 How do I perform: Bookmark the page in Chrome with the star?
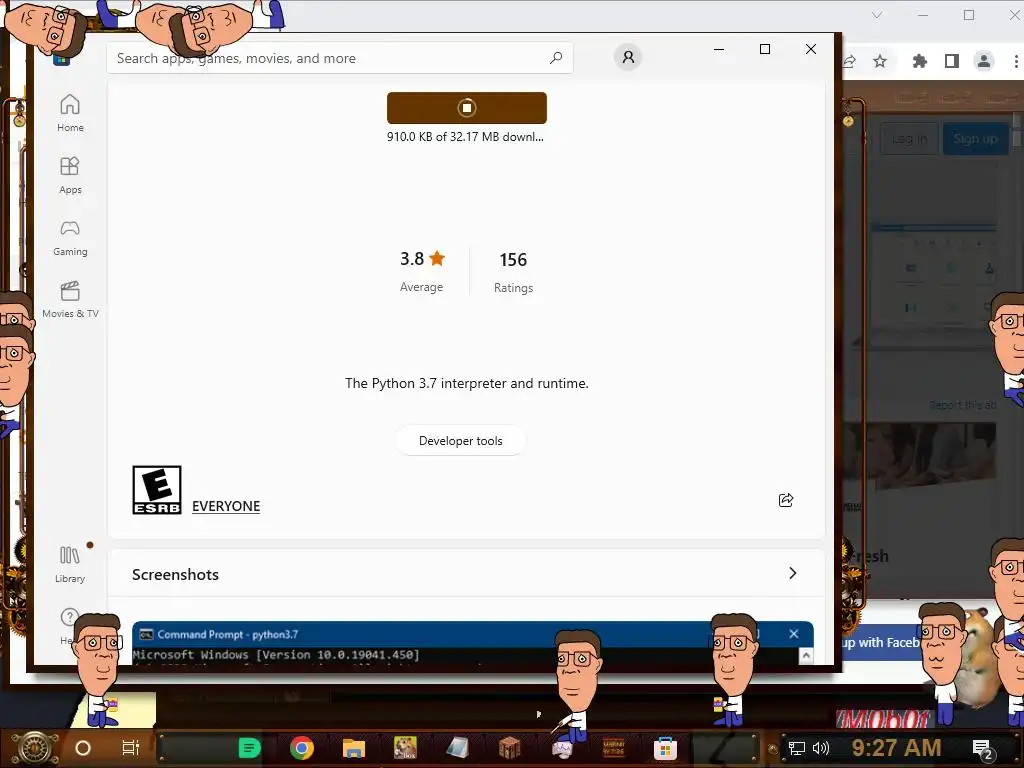click(880, 61)
